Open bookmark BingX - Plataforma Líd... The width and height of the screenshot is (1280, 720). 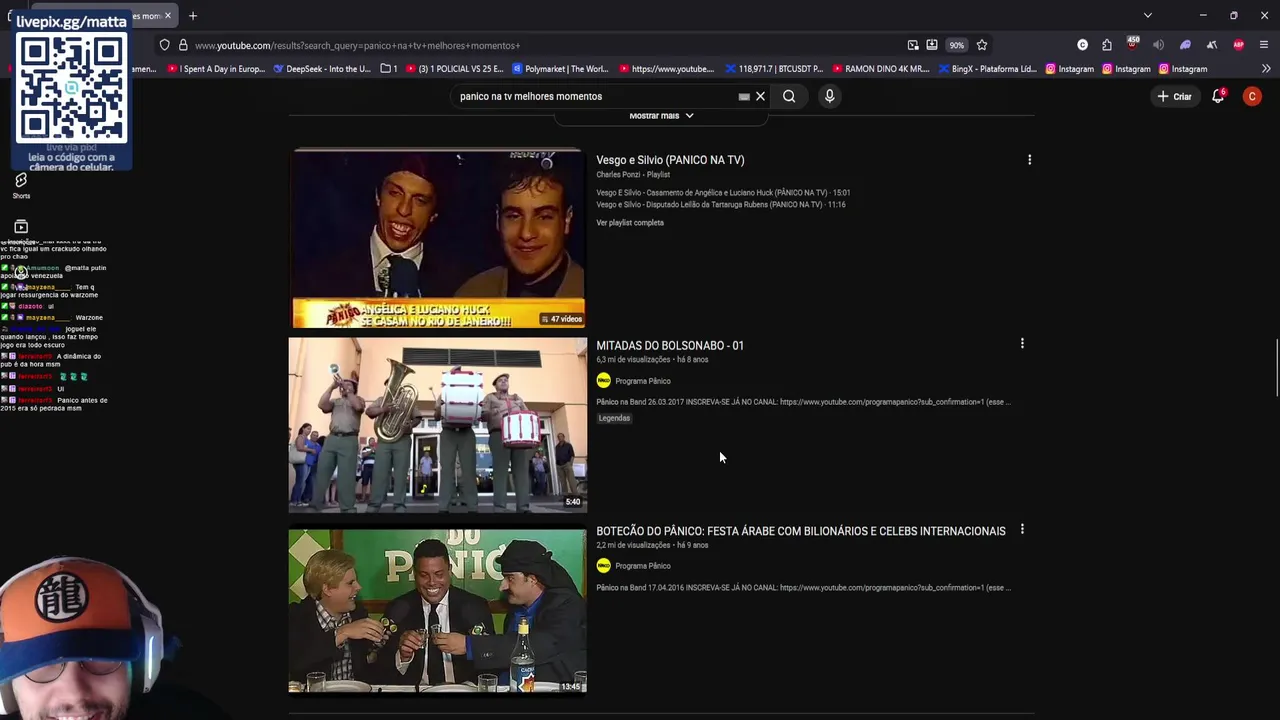click(987, 69)
